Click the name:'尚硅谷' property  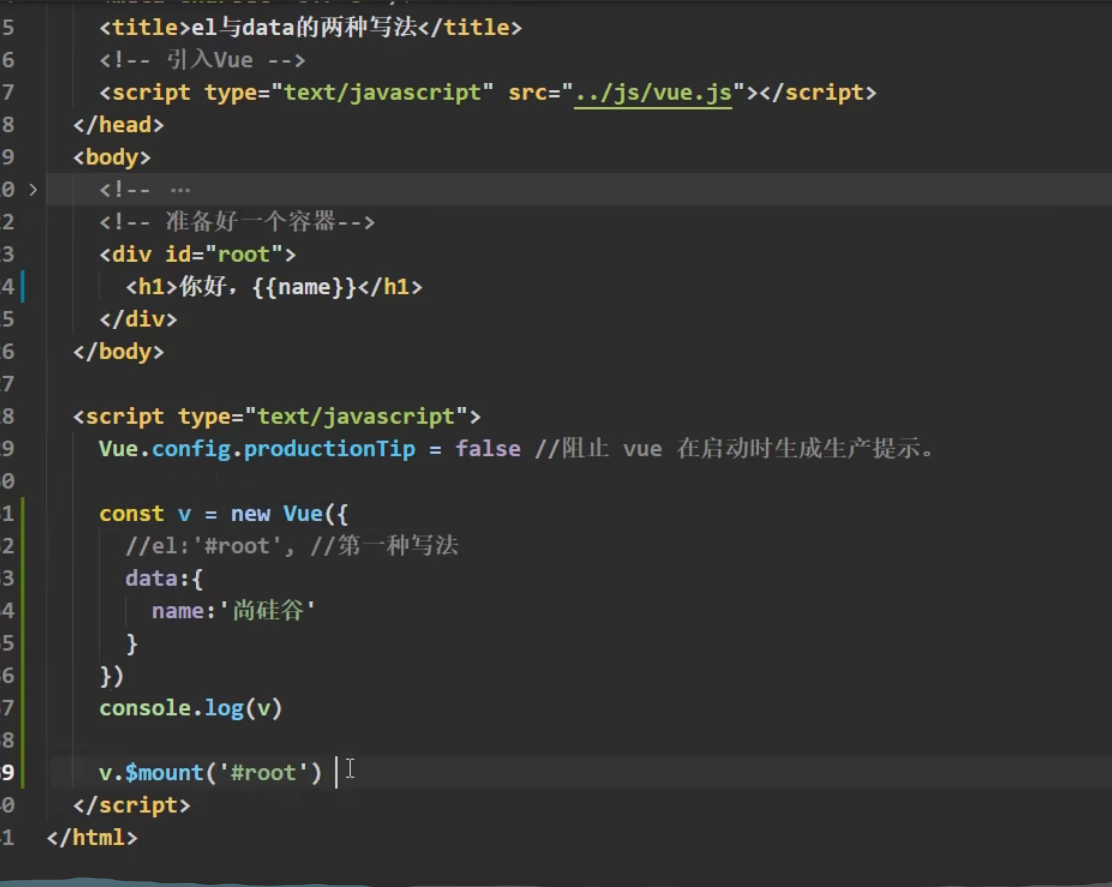point(233,610)
